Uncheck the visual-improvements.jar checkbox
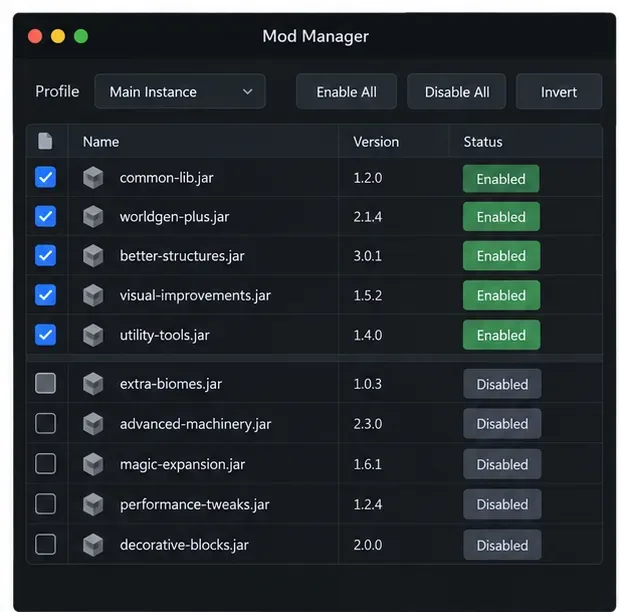The width and height of the screenshot is (619, 612). (x=45, y=295)
